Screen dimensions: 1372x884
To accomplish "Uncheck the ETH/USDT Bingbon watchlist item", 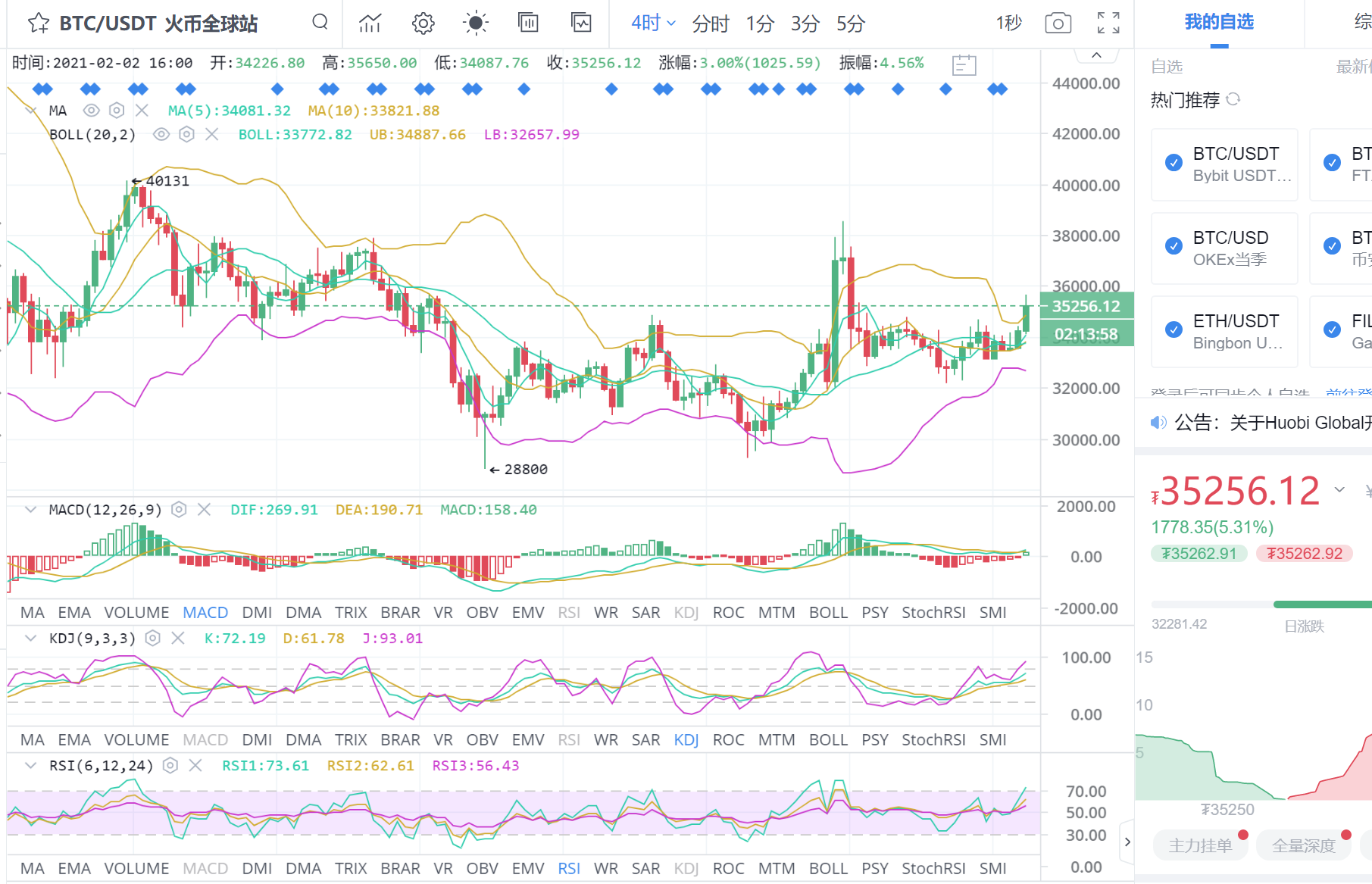I will click(1174, 330).
